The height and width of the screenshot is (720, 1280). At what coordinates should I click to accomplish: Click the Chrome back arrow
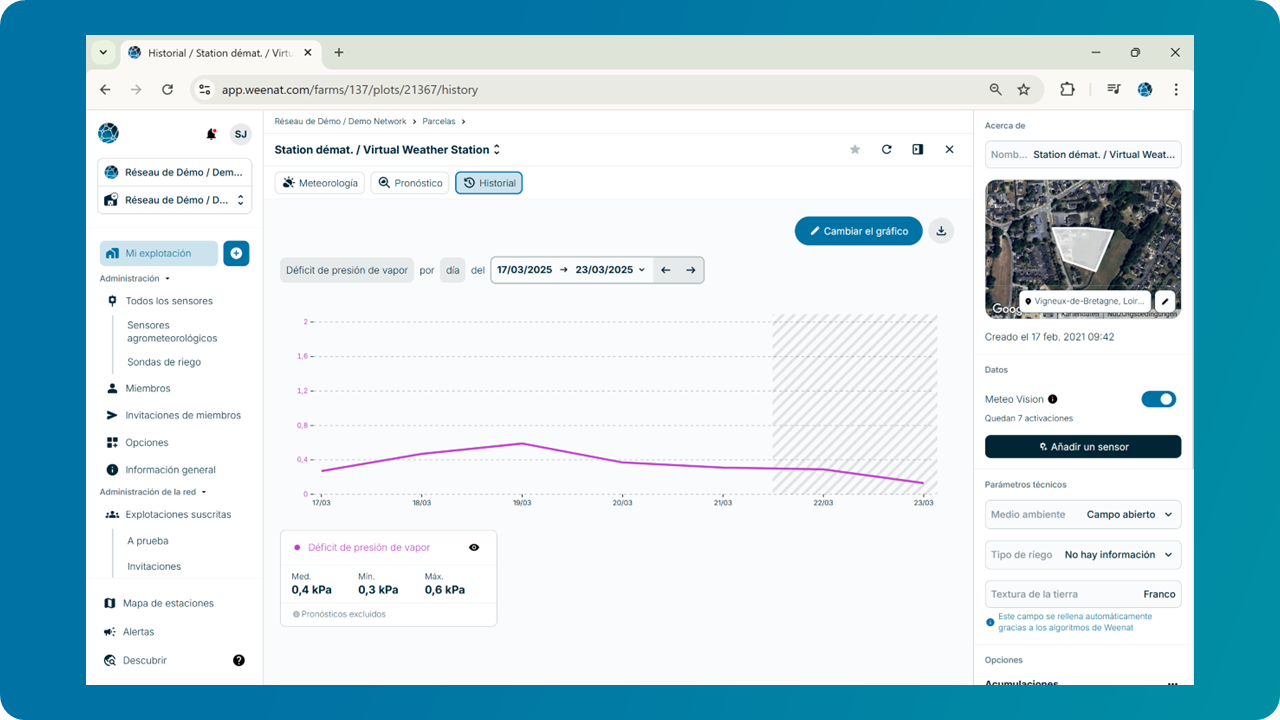point(106,89)
